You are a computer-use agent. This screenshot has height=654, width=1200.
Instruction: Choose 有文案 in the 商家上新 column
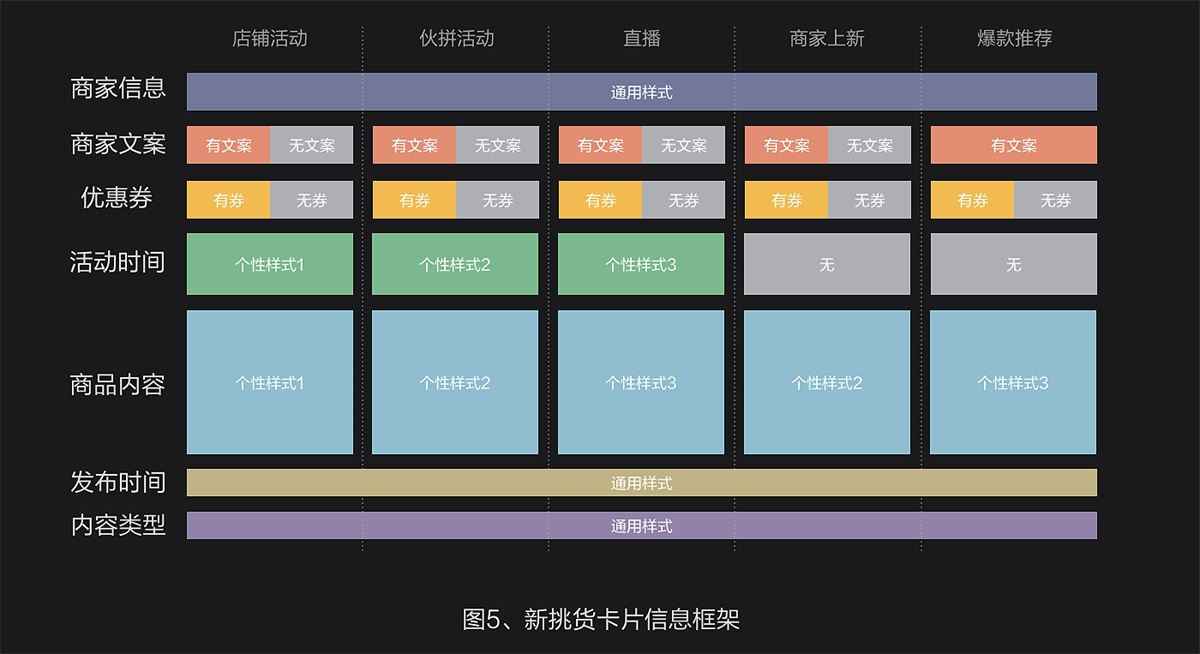pos(787,145)
